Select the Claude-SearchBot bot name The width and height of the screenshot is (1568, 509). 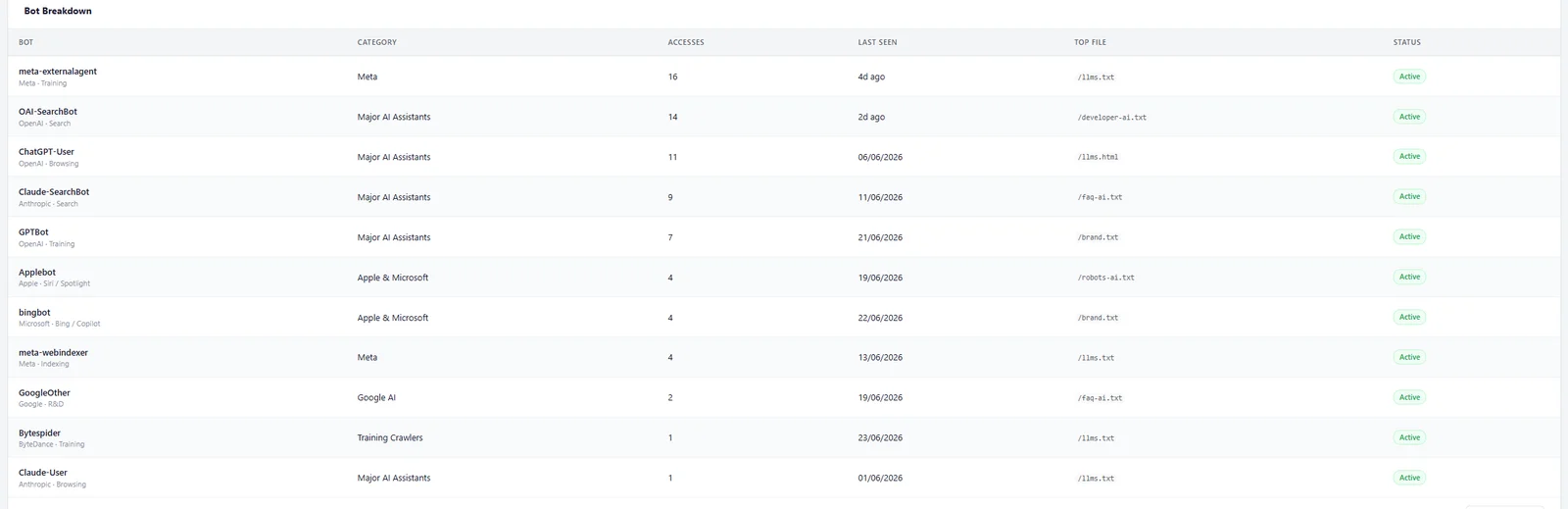[54, 192]
